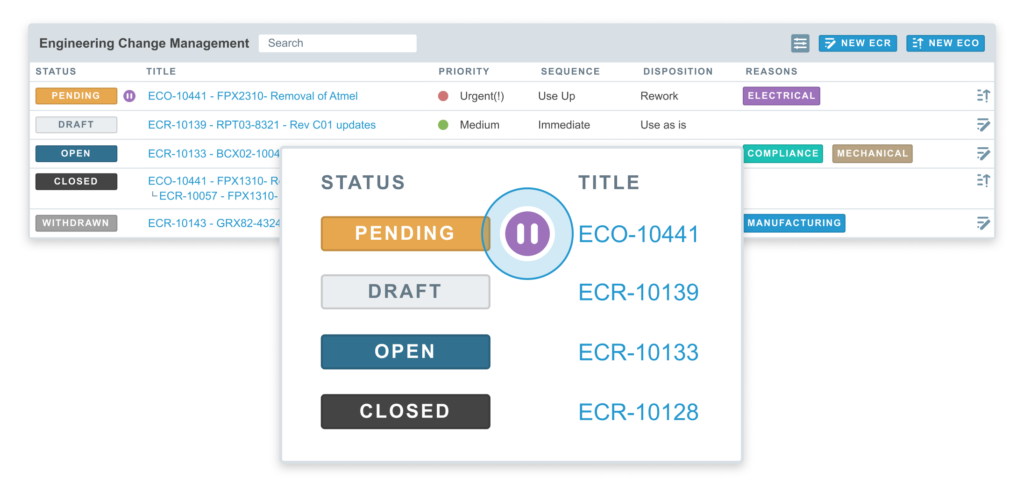The image size is (1024, 487).
Task: Click the green Medium priority dot
Action: click(443, 125)
